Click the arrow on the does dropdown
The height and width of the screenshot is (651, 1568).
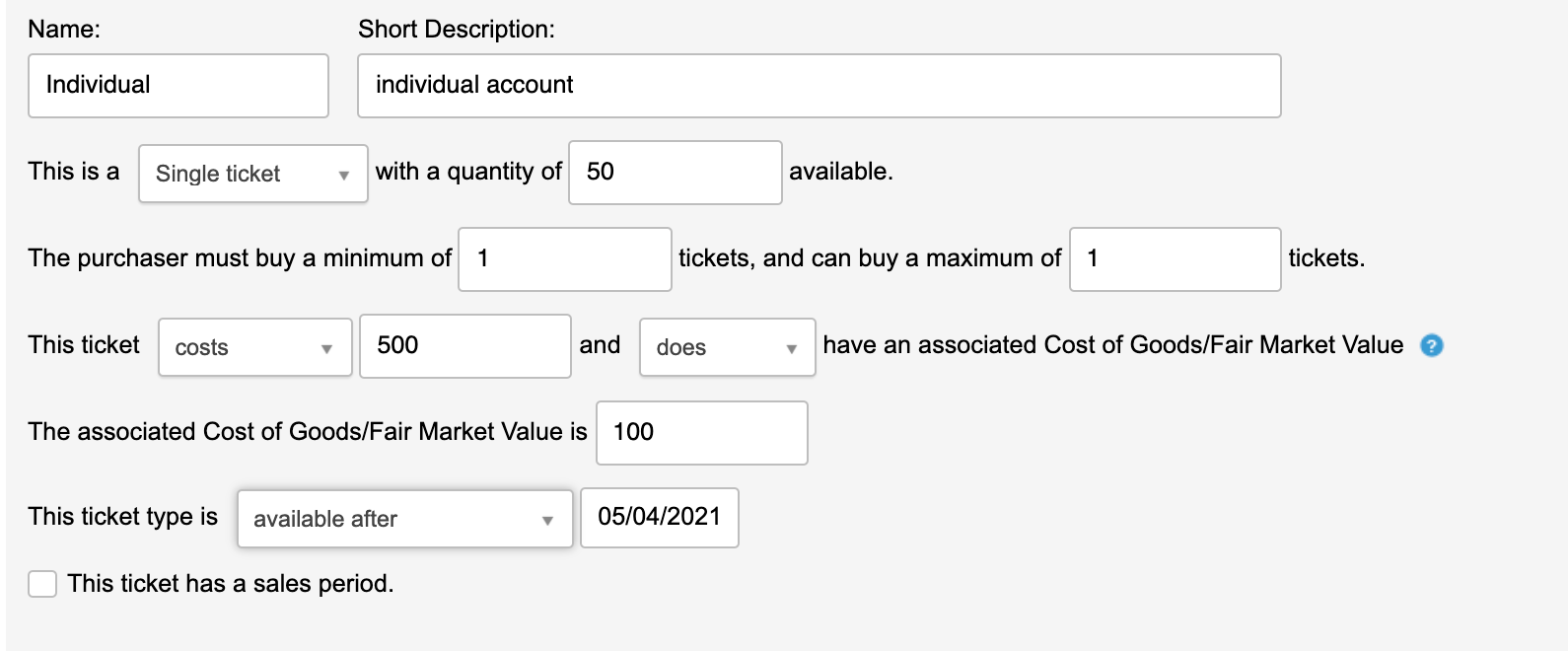coord(791,349)
